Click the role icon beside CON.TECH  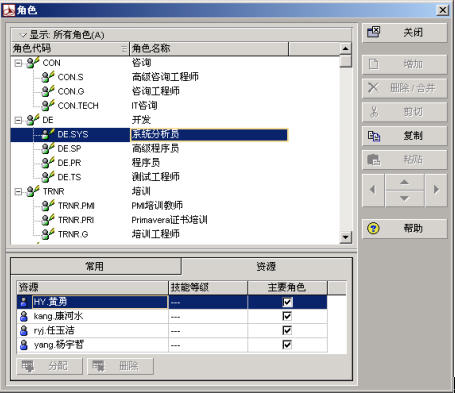pos(48,105)
